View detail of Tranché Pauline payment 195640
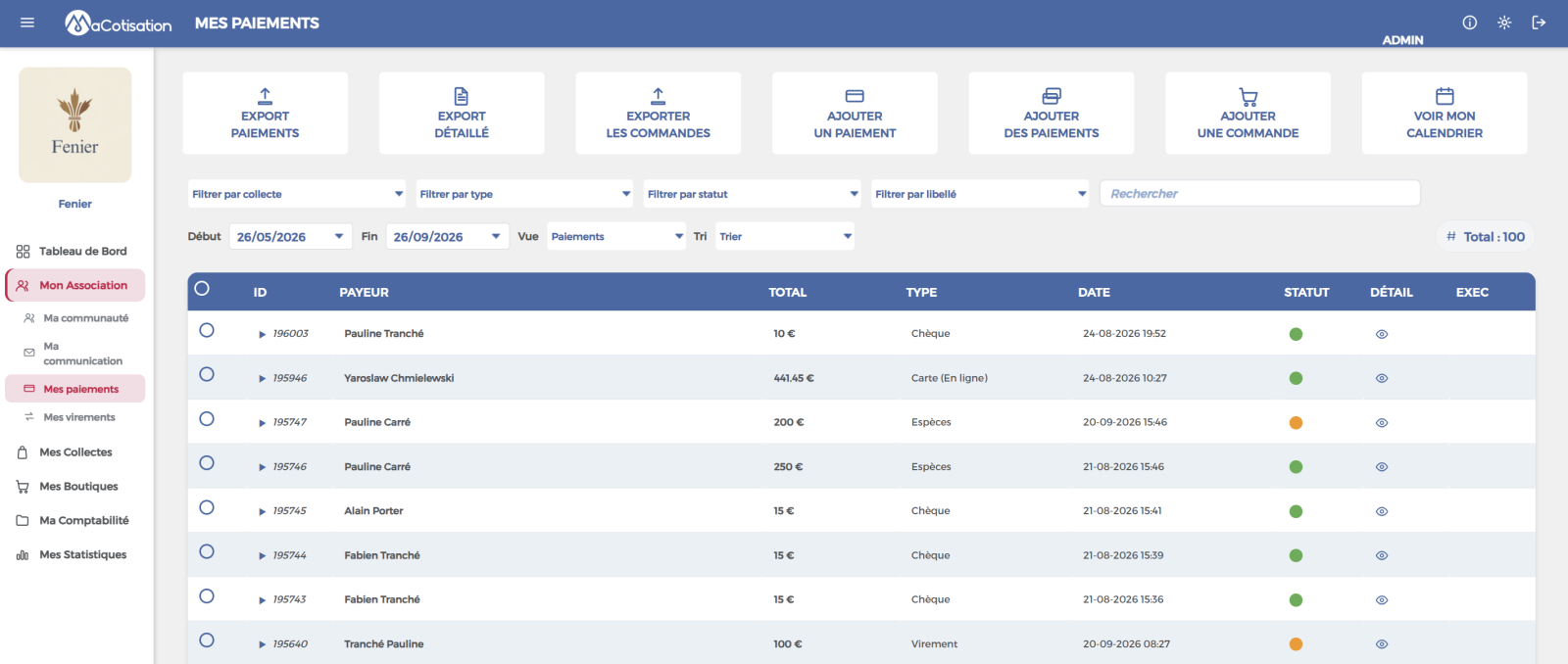 [1382, 644]
